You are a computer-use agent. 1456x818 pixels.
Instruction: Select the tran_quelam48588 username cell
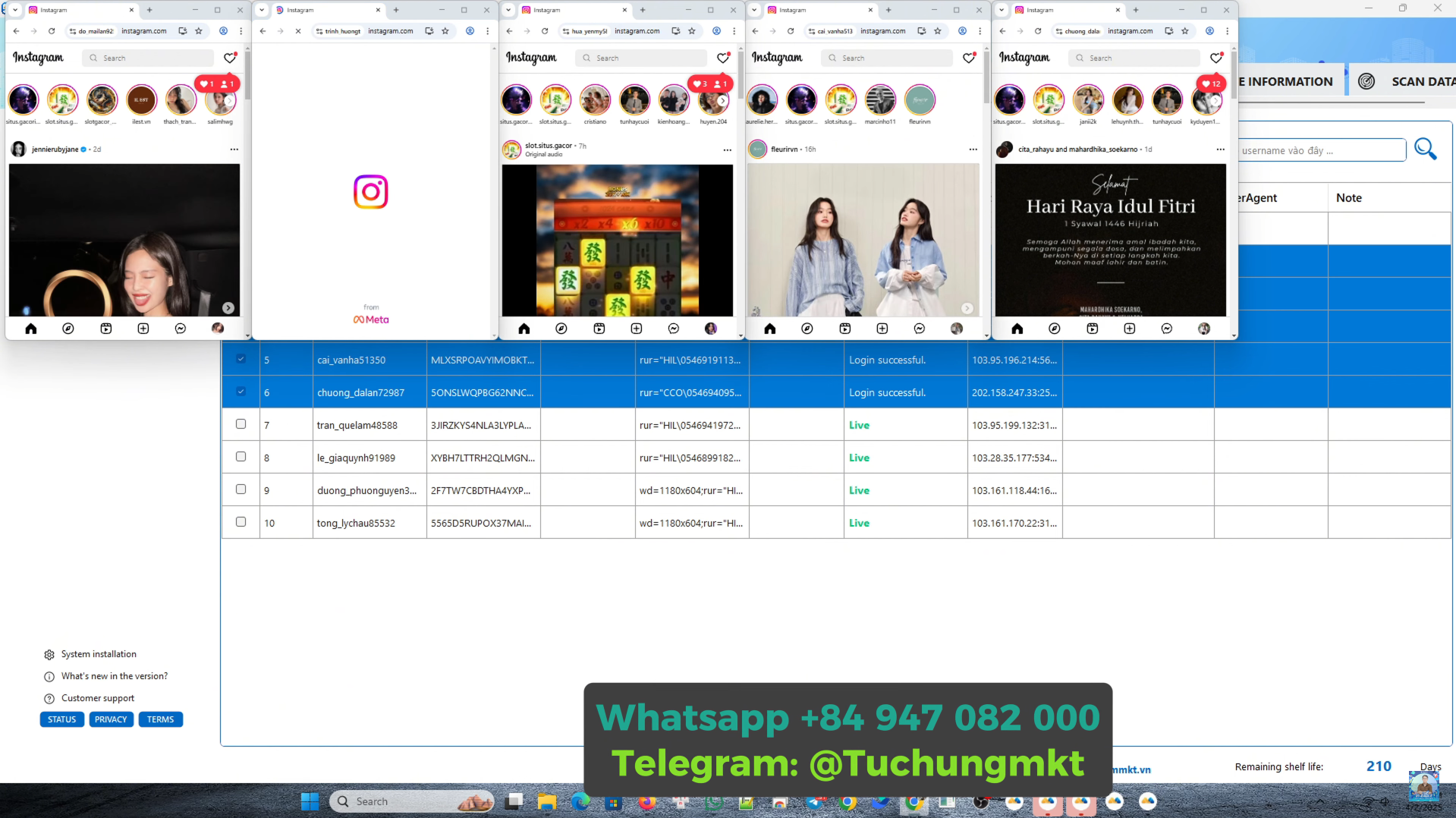coord(370,425)
